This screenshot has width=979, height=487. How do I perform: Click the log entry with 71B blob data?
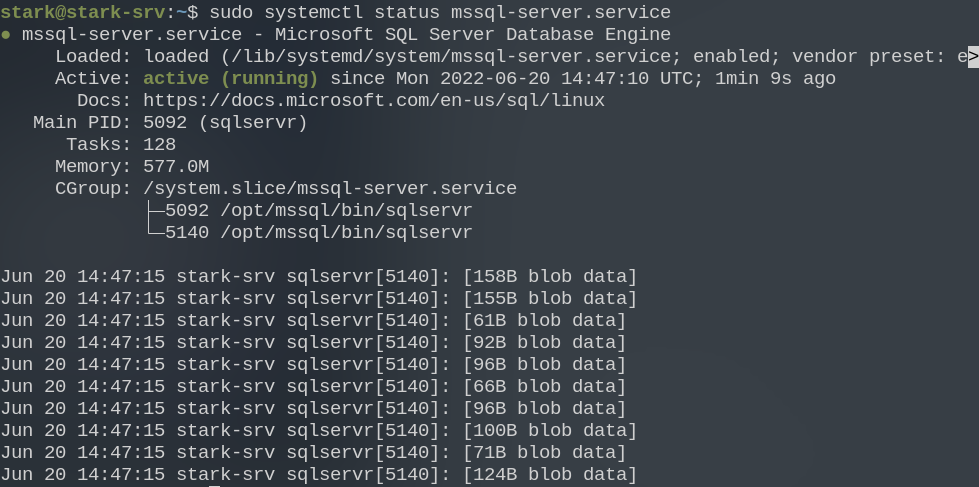313,453
